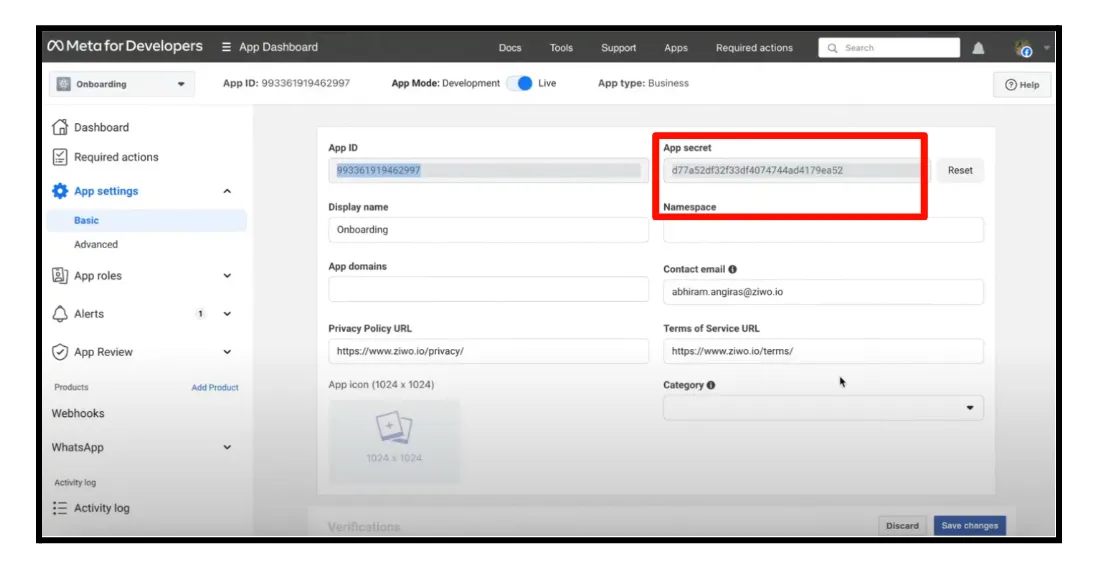Open the Docs menu

point(510,48)
